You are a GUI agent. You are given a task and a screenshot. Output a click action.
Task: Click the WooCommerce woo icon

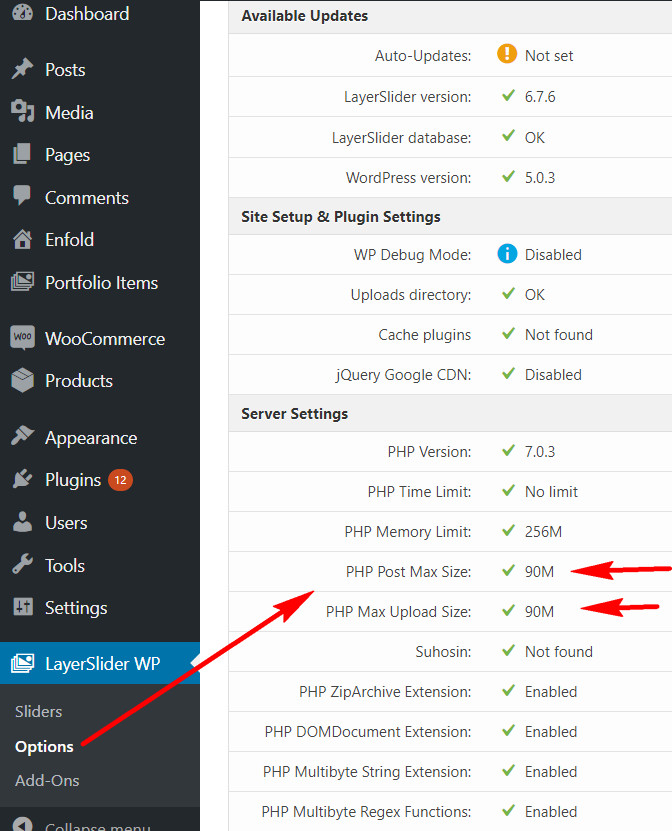[22, 338]
